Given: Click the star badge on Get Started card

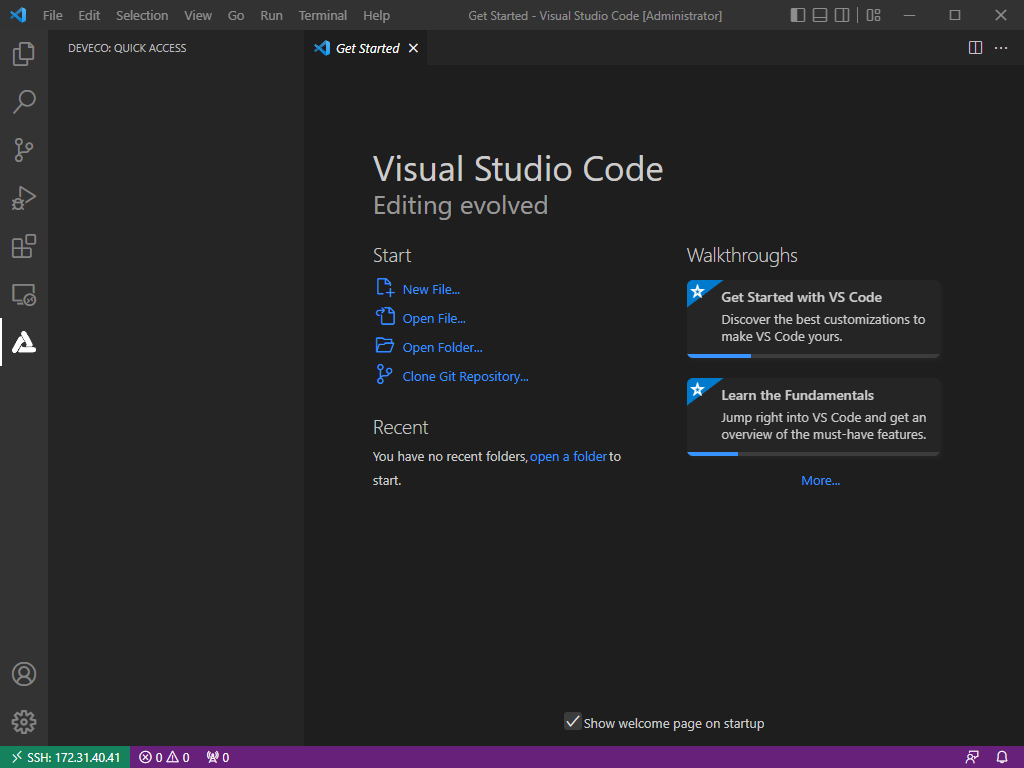Looking at the screenshot, I should pos(697,291).
